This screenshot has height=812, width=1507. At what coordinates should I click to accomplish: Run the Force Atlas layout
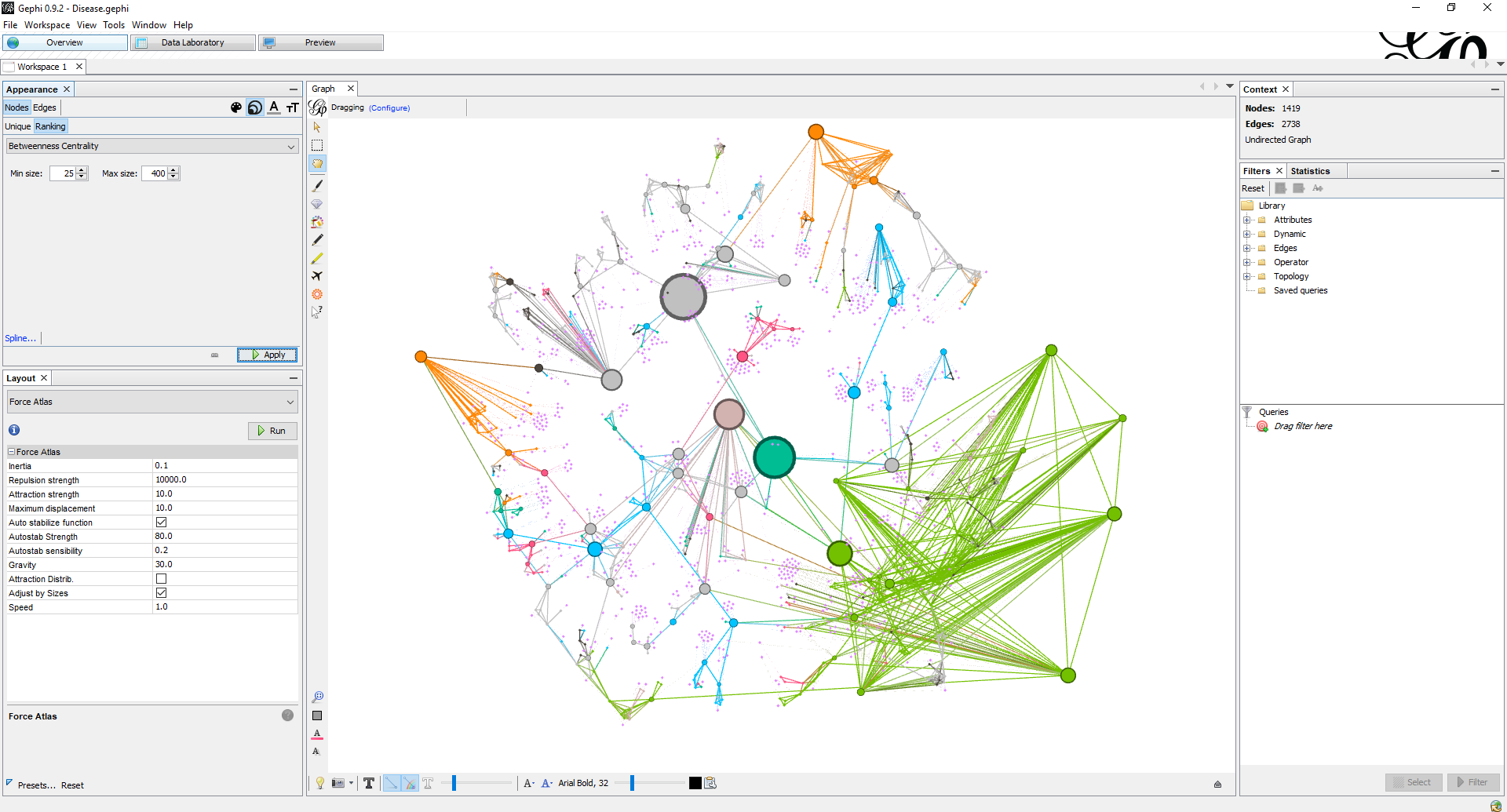[x=272, y=430]
